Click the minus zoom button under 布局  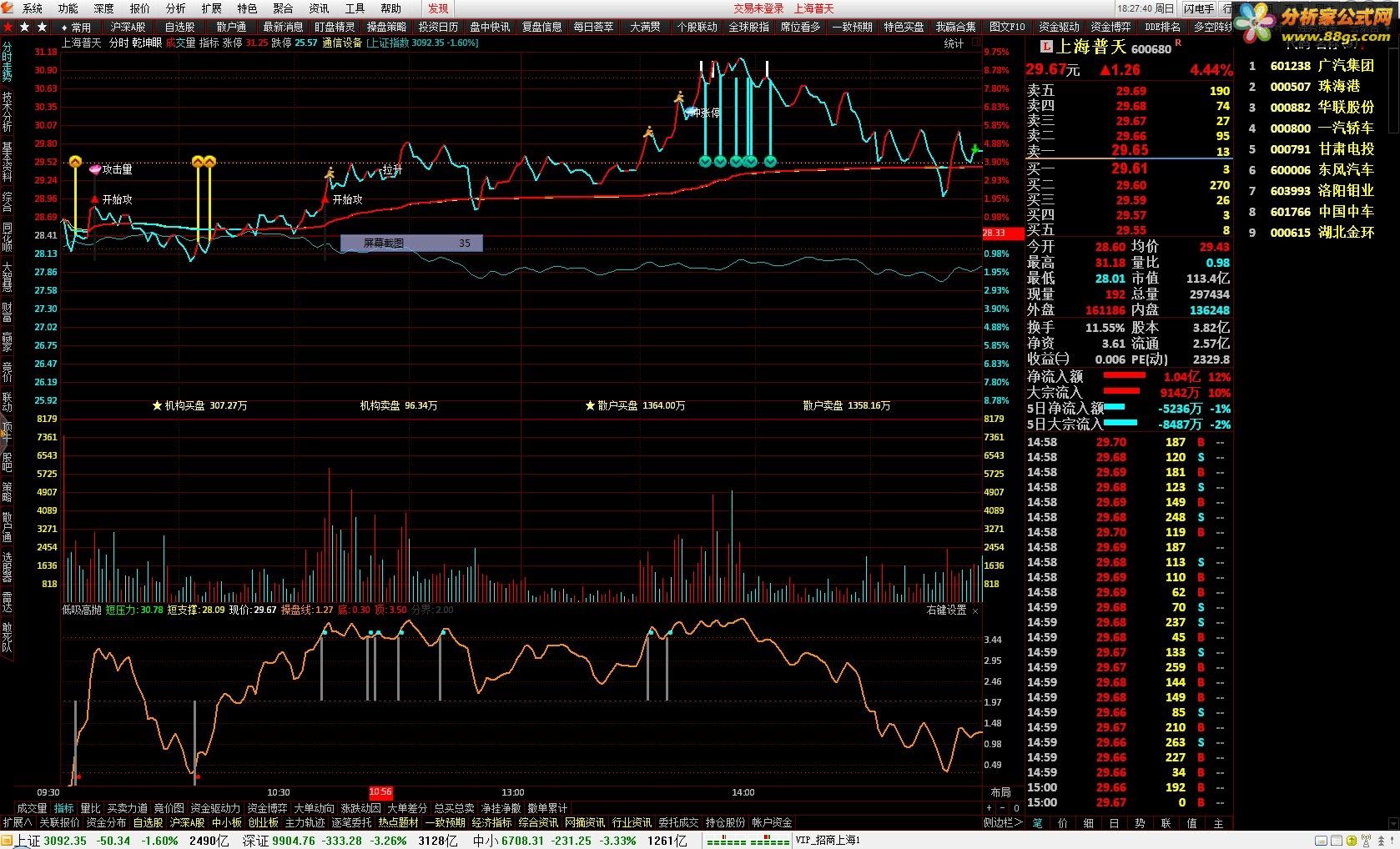1003,807
